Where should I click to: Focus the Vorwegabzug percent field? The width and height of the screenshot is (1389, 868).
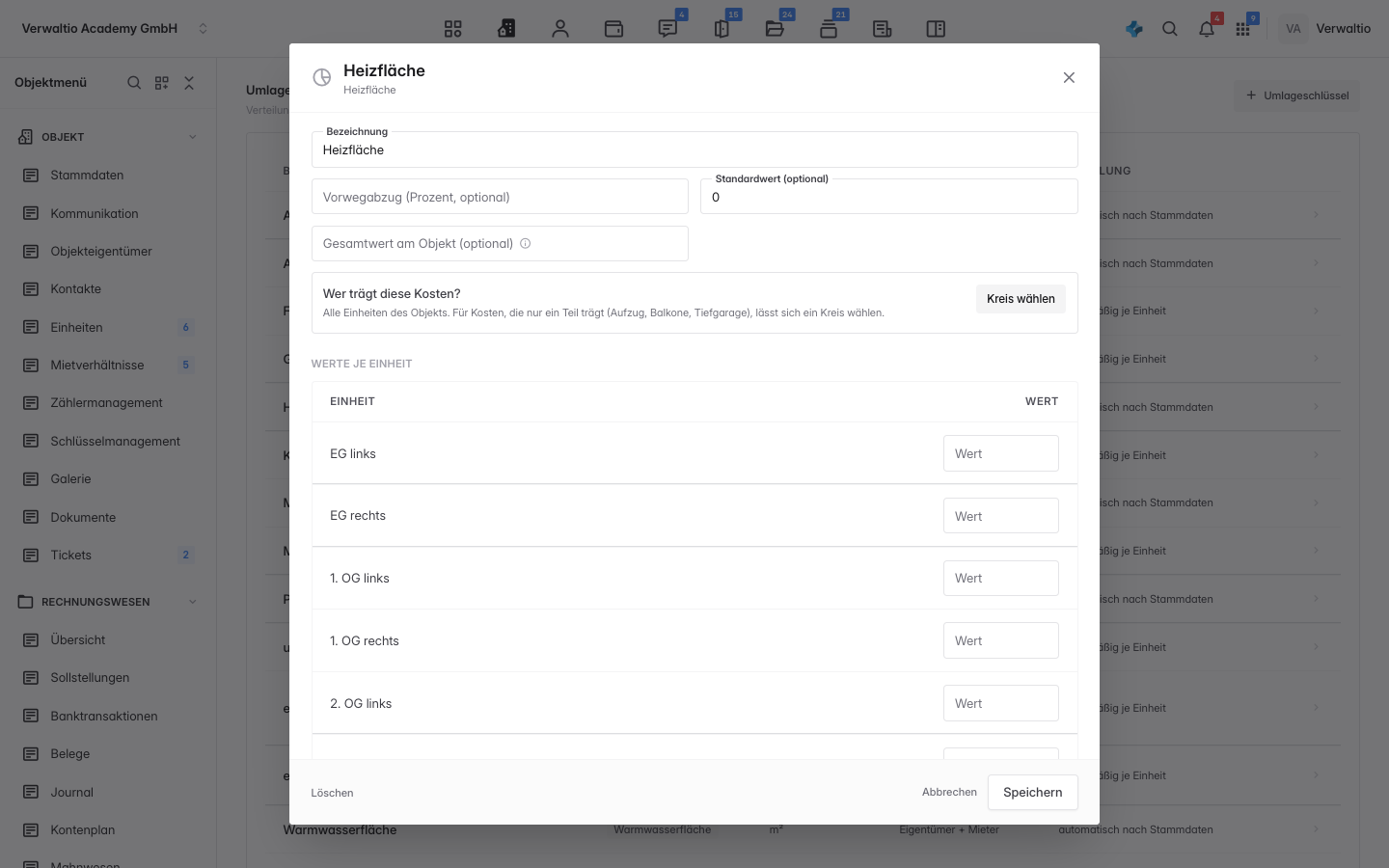pos(500,197)
